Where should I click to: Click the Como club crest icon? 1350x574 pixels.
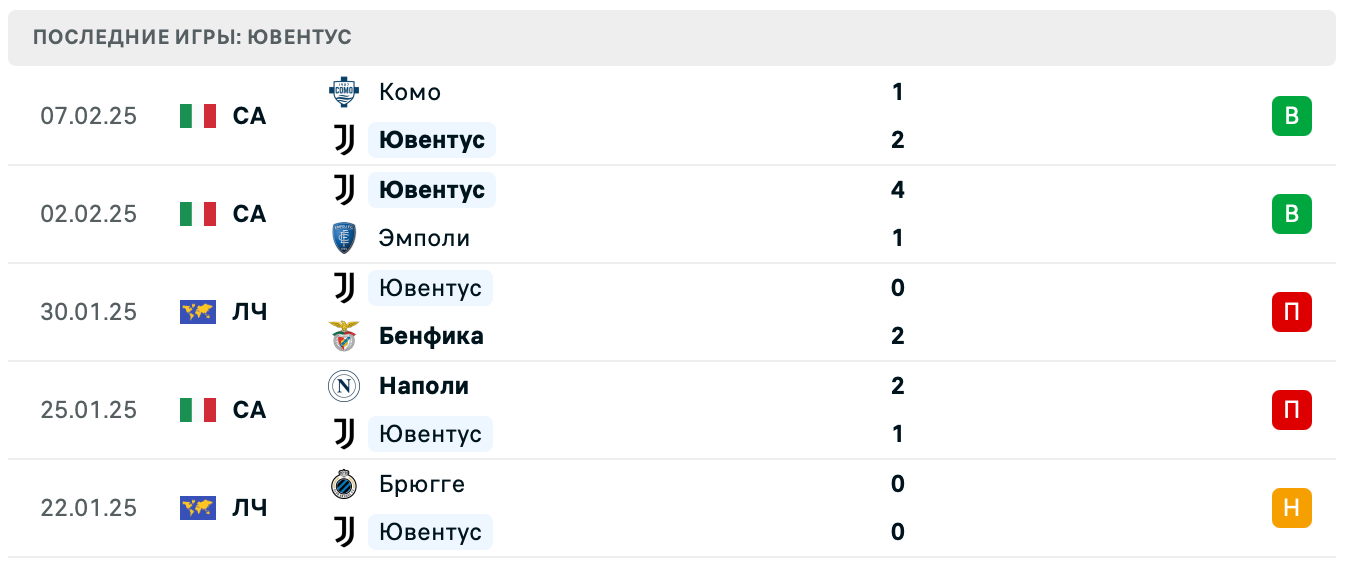344,92
